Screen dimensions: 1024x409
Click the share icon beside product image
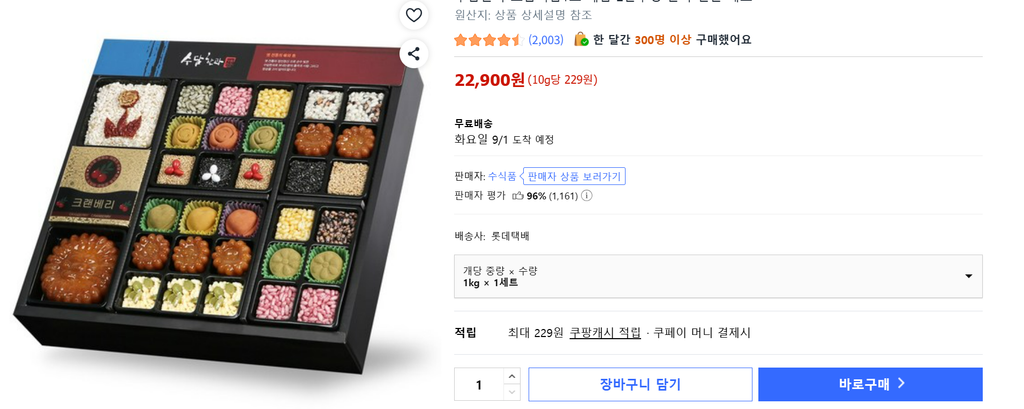413,54
